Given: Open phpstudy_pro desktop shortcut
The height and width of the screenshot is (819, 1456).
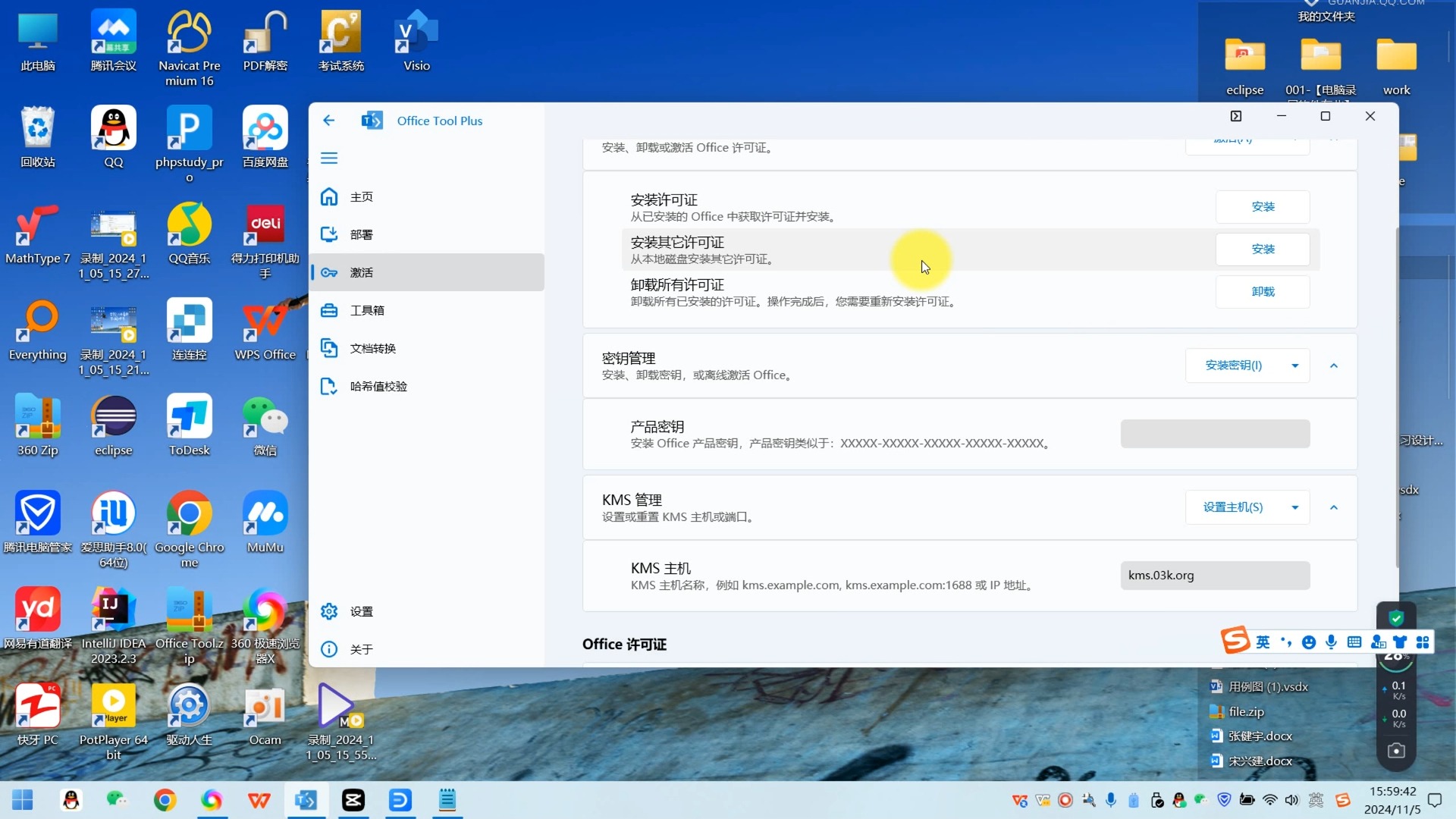Looking at the screenshot, I should click(190, 146).
